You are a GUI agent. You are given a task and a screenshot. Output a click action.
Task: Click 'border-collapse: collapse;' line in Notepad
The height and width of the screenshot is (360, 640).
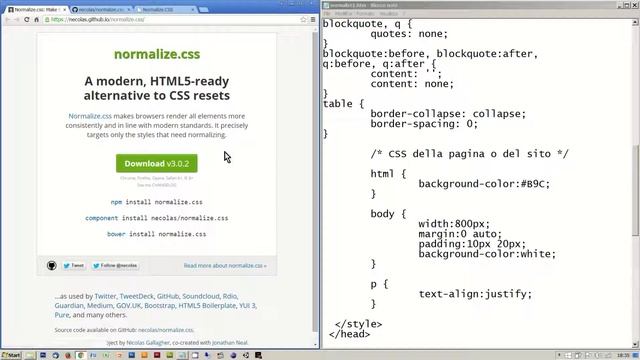[448, 113]
